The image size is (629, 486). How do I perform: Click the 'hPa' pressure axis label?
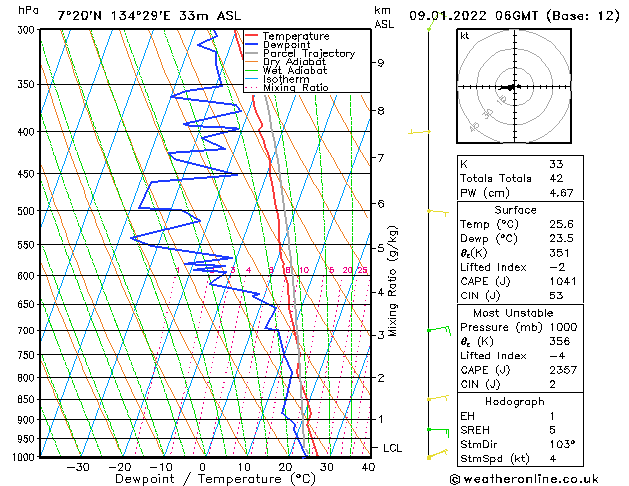[28, 11]
